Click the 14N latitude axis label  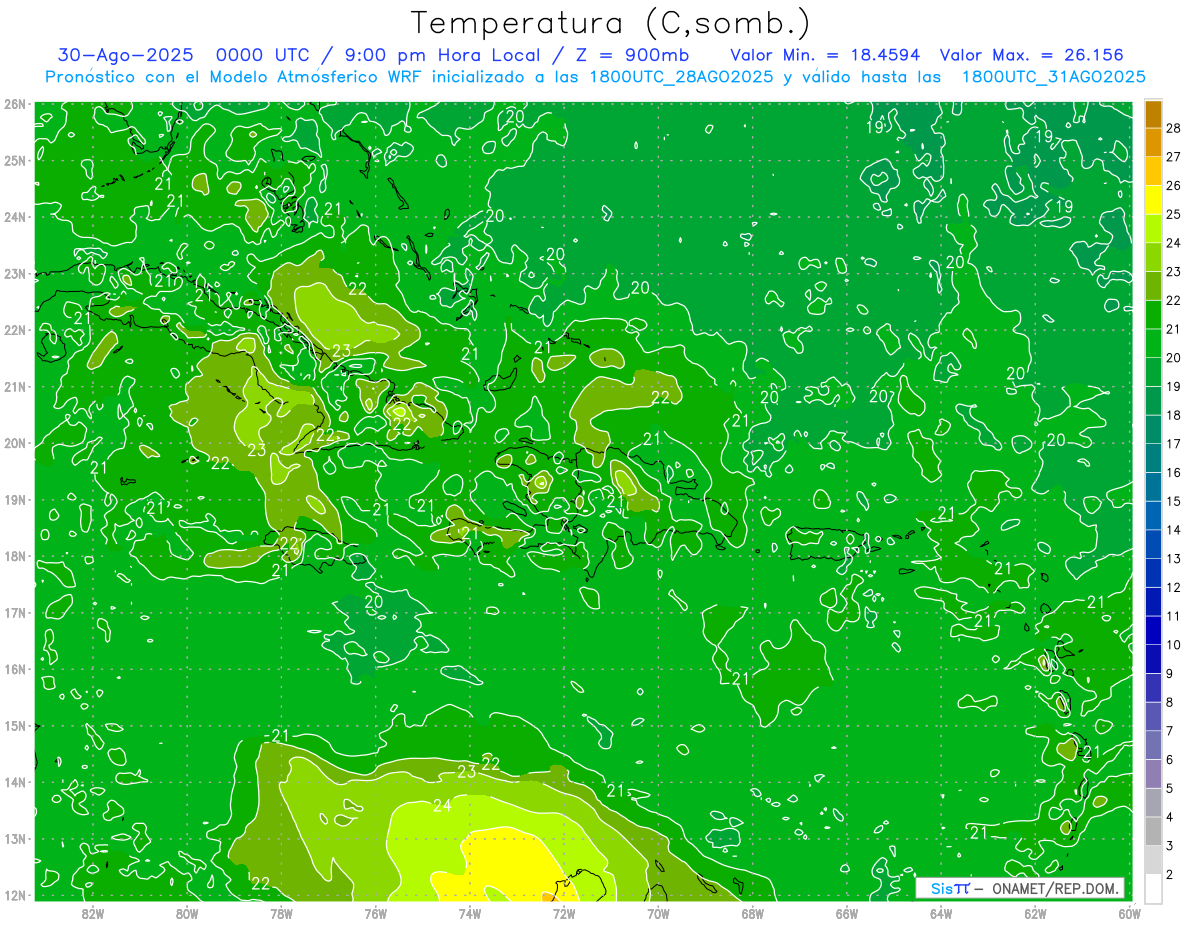click(x=14, y=782)
